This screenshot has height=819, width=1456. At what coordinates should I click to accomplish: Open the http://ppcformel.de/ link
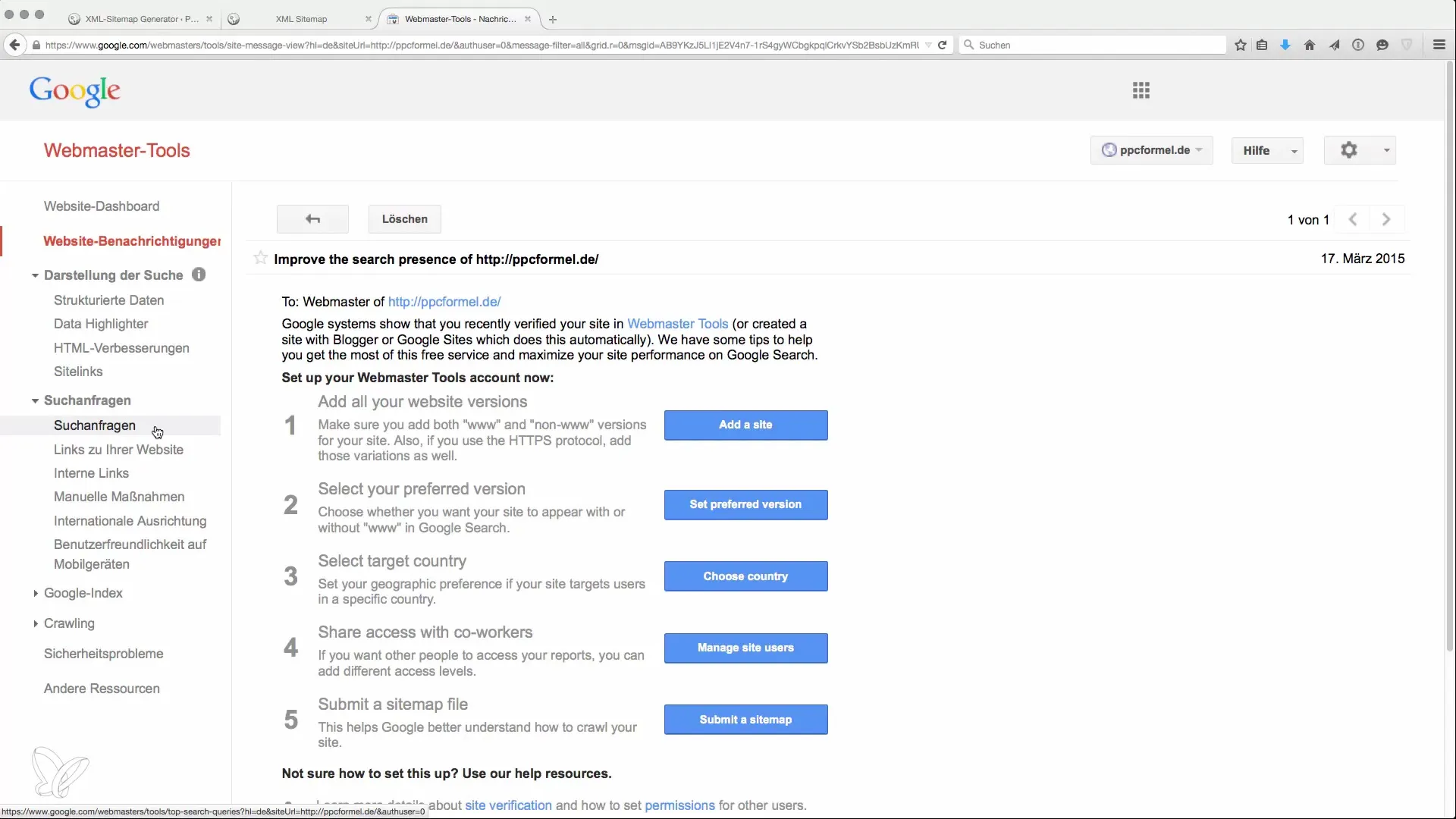coord(444,302)
